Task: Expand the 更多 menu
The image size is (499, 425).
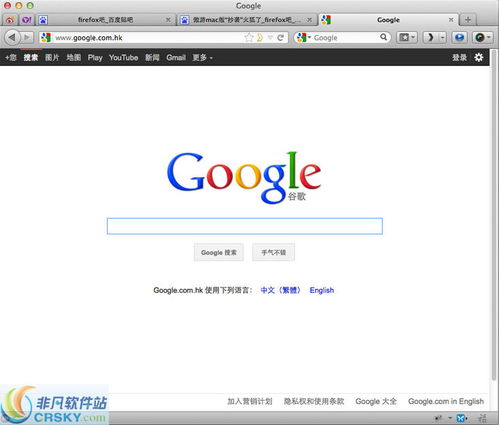Action: [202, 58]
